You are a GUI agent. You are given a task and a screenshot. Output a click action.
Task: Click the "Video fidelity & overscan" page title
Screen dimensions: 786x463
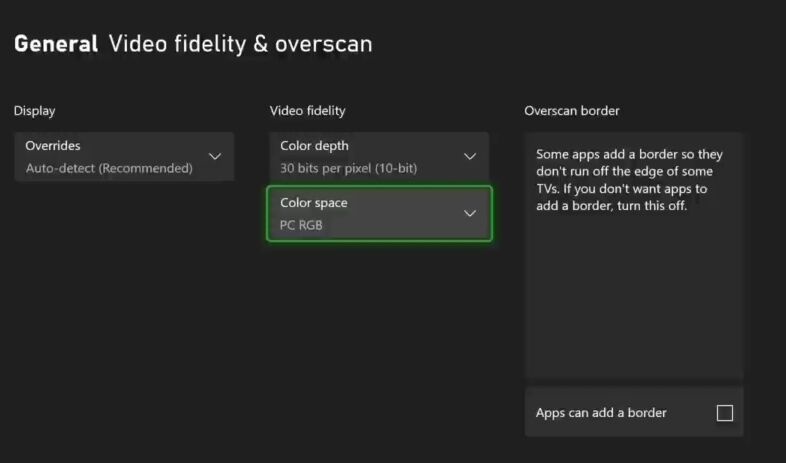(x=240, y=44)
